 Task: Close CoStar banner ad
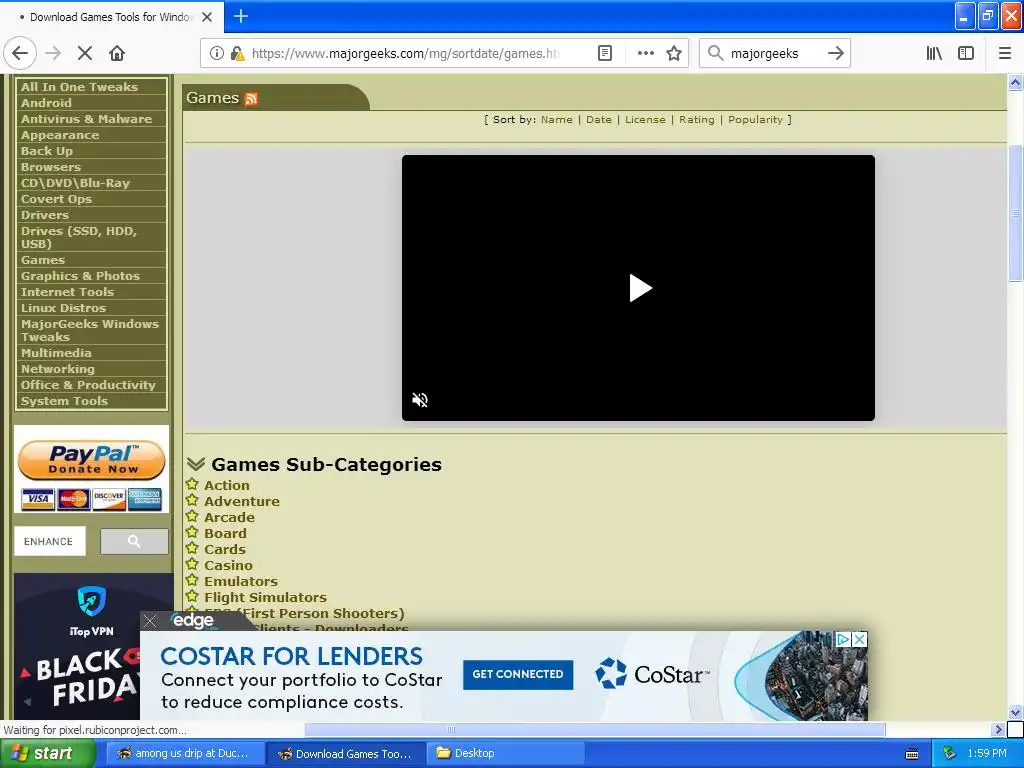tap(860, 639)
